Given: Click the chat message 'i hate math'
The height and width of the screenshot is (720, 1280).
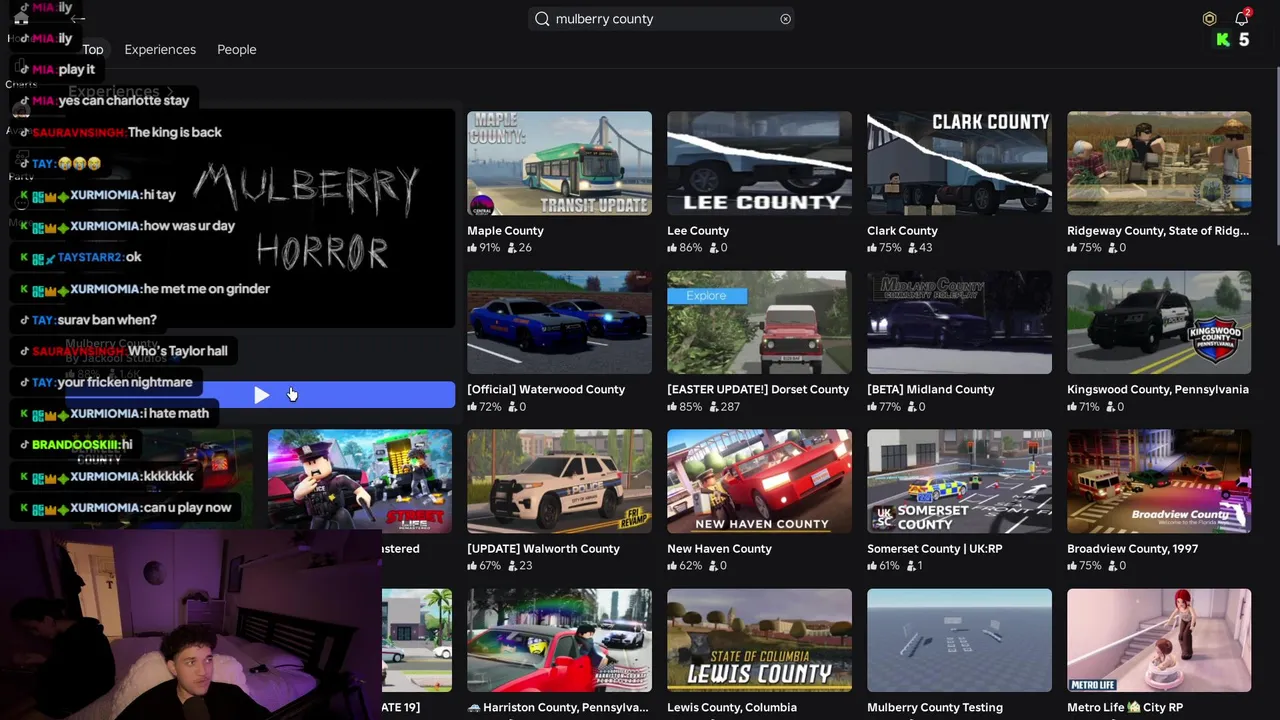Looking at the screenshot, I should click(x=176, y=413).
